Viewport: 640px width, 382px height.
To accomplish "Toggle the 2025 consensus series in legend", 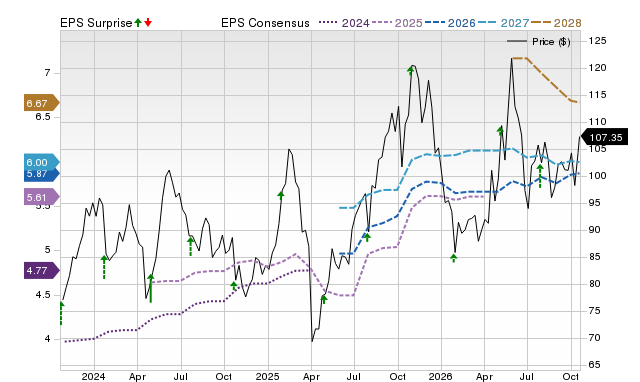I will point(397,23).
